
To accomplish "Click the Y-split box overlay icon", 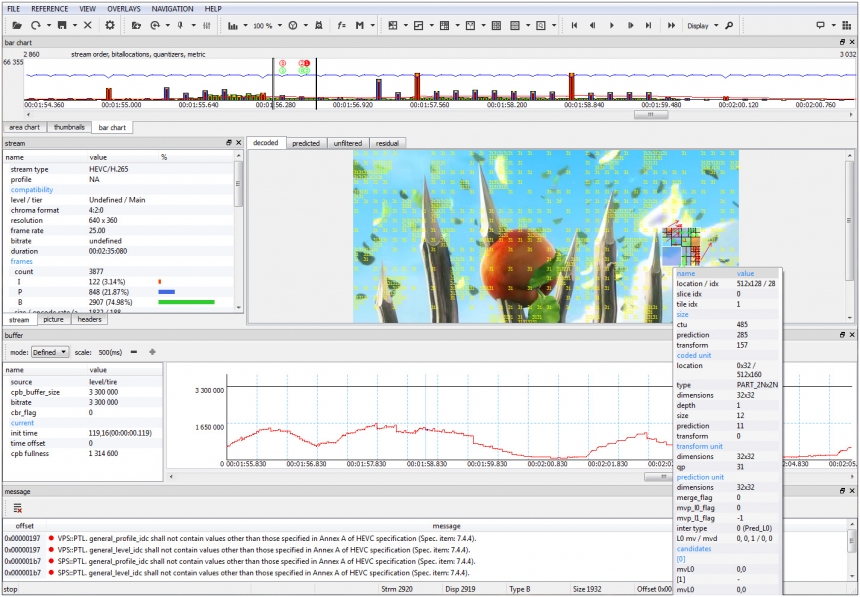I will tap(471, 25).
